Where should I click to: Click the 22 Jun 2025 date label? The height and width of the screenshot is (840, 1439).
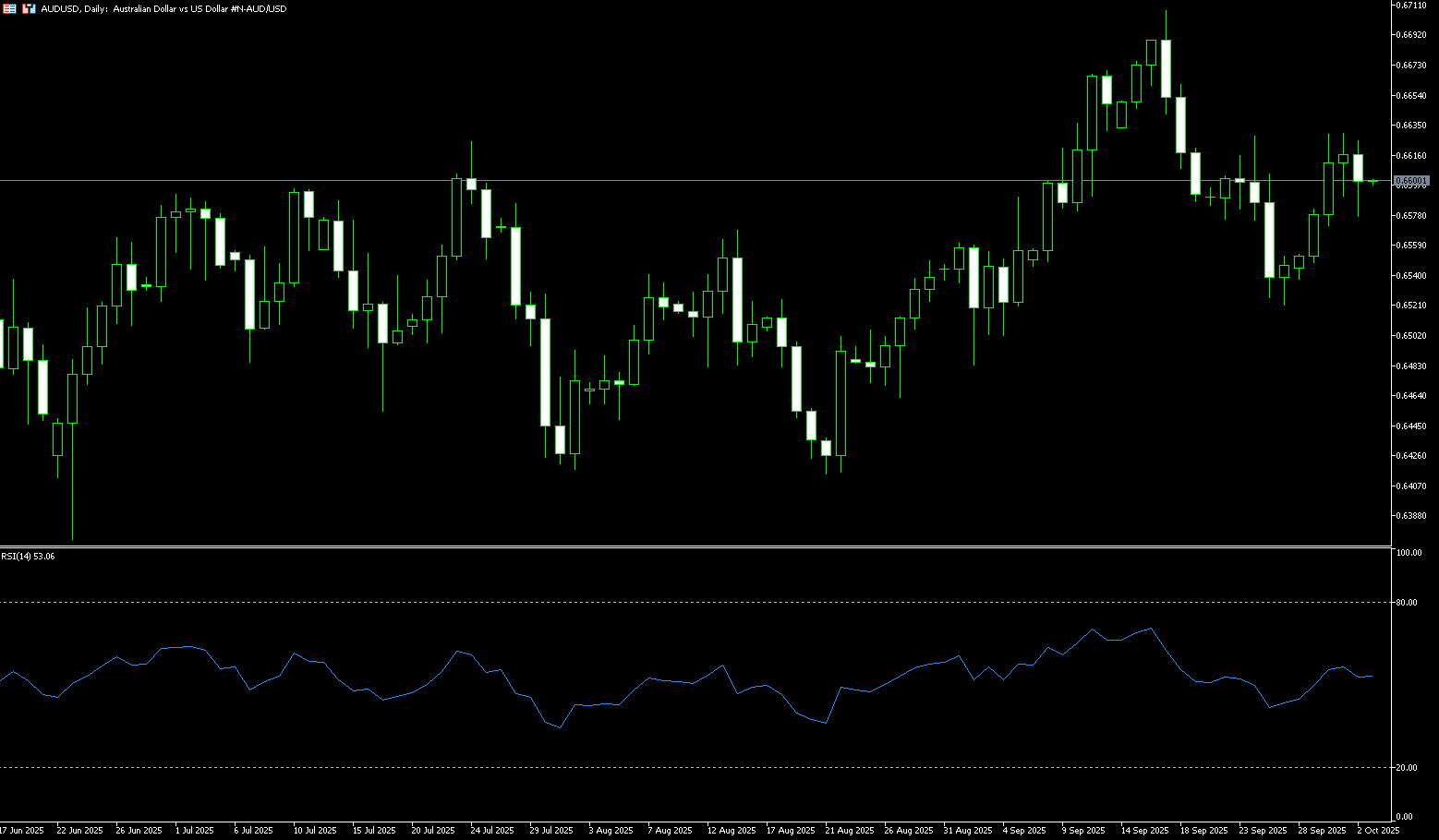(x=79, y=831)
